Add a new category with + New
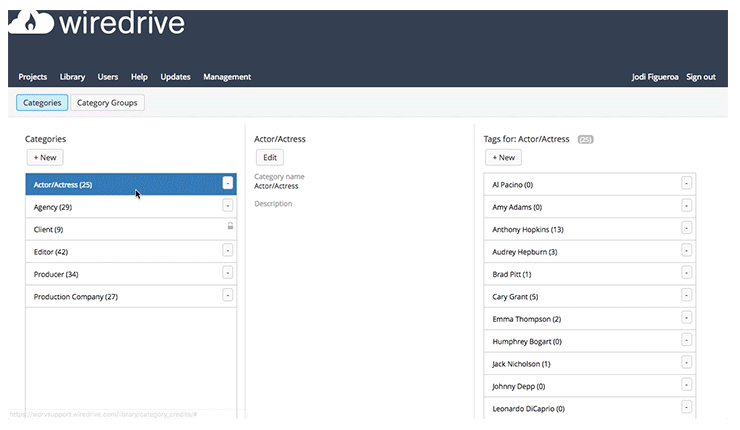 tap(45, 158)
